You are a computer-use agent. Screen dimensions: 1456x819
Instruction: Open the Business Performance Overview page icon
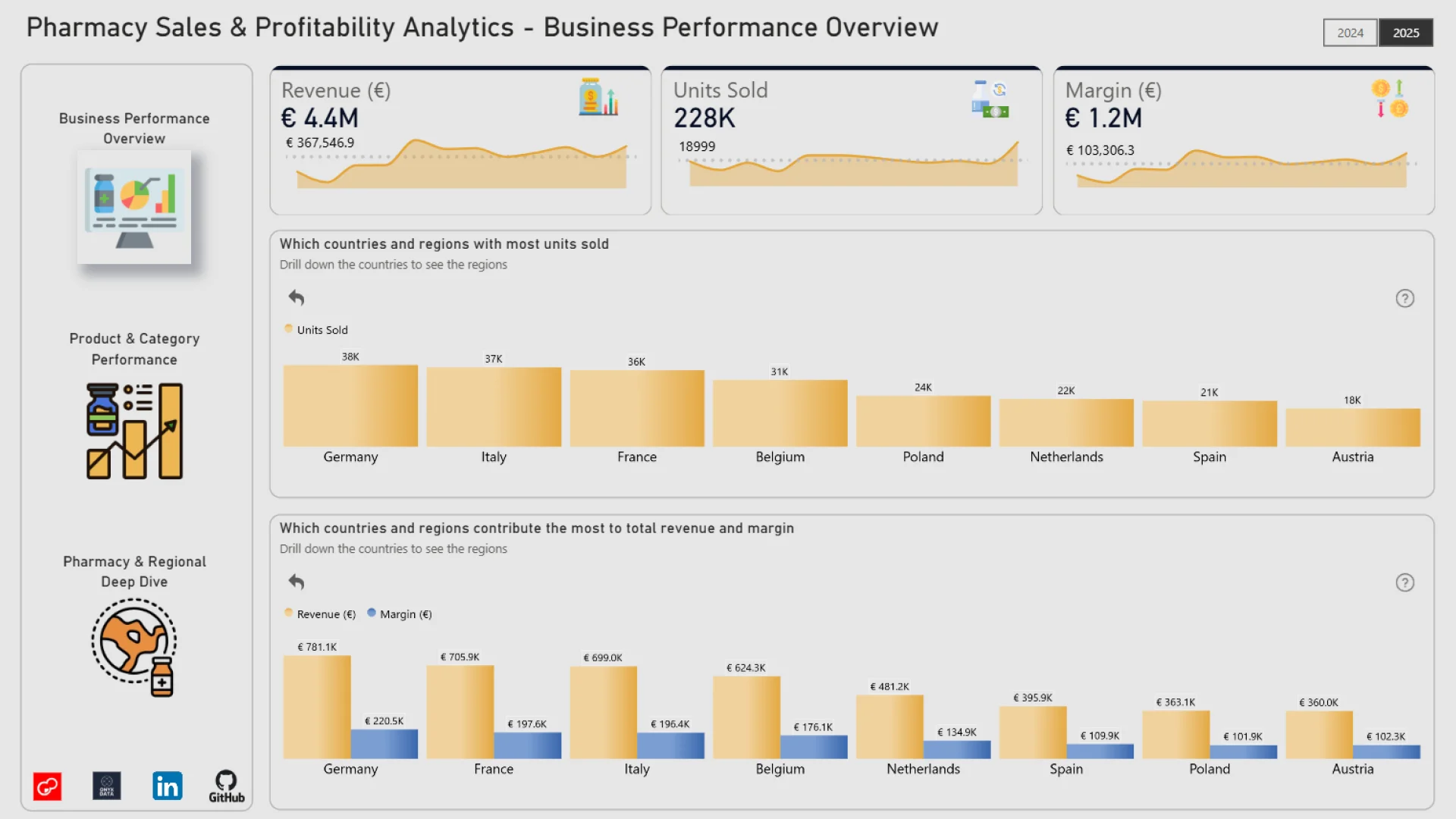(x=134, y=207)
